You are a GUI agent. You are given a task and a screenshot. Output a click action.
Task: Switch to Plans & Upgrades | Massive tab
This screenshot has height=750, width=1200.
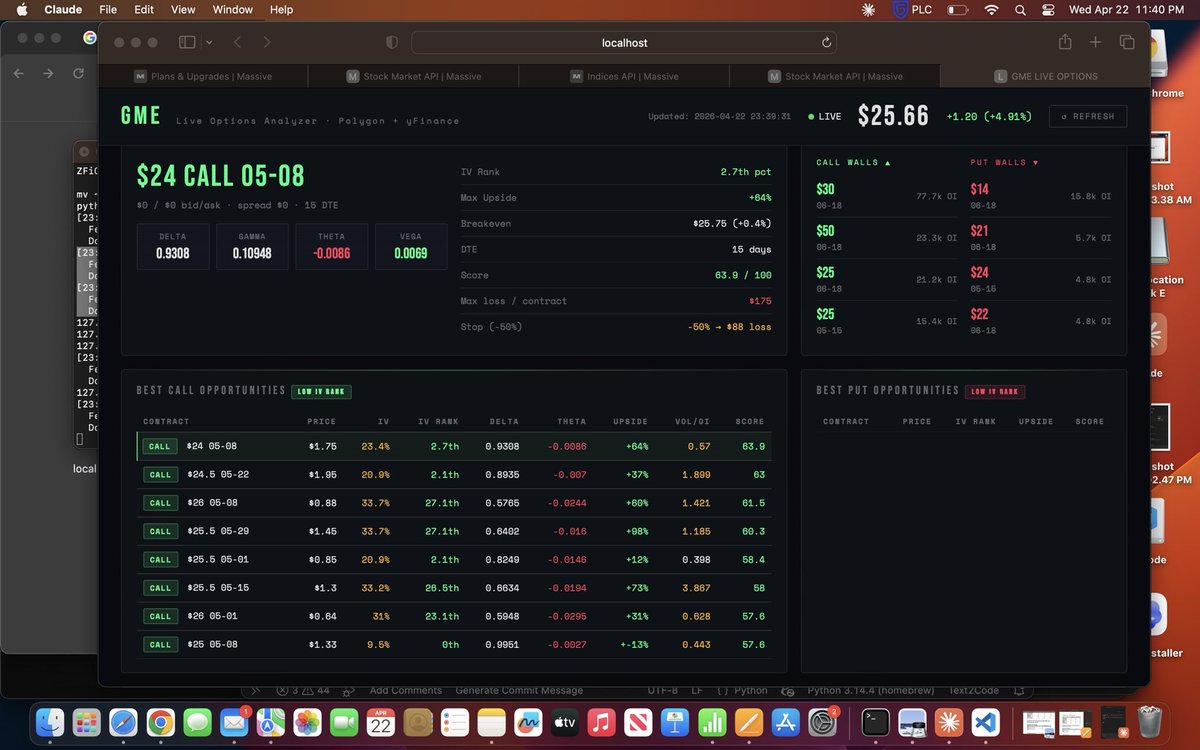[203, 76]
